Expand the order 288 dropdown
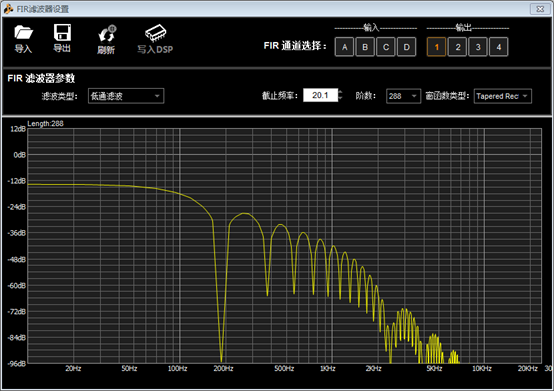This screenshot has height=391, width=554. [403, 96]
